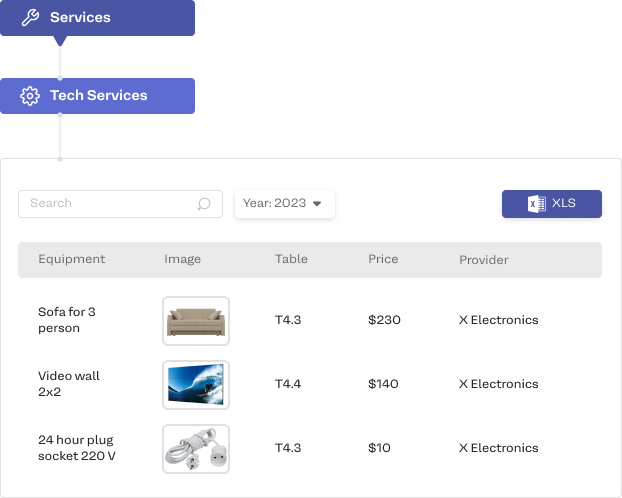Sort by the Equipment column header
Screen dimensions: 622x498
point(71,259)
